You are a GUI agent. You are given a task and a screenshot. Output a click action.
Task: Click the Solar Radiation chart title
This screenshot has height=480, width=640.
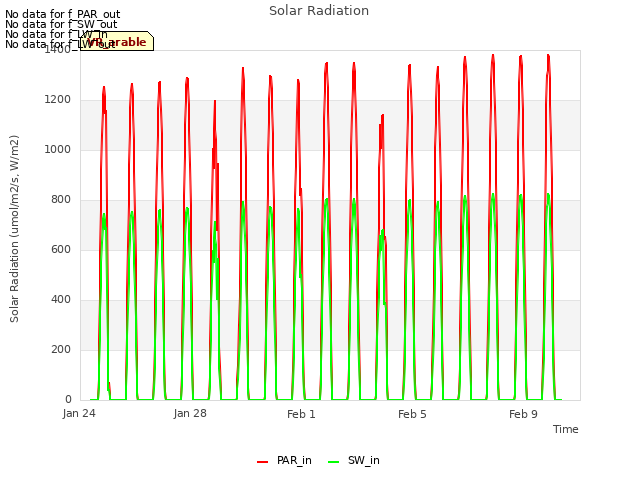tap(319, 11)
